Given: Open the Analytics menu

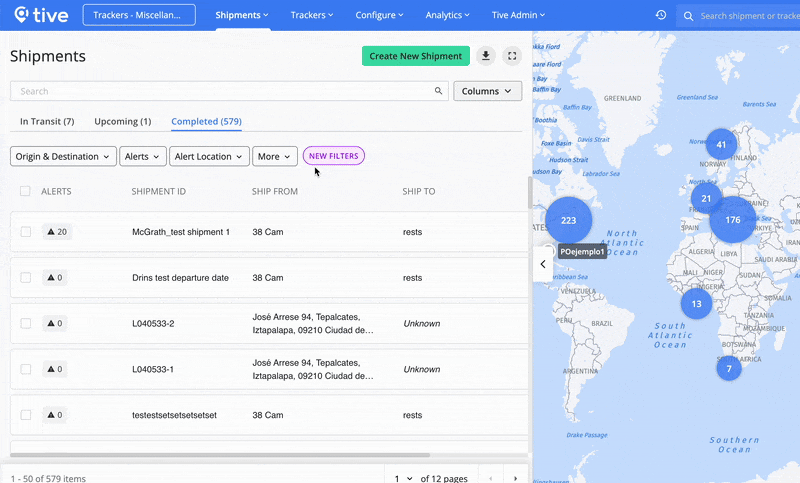Looking at the screenshot, I should (x=447, y=15).
